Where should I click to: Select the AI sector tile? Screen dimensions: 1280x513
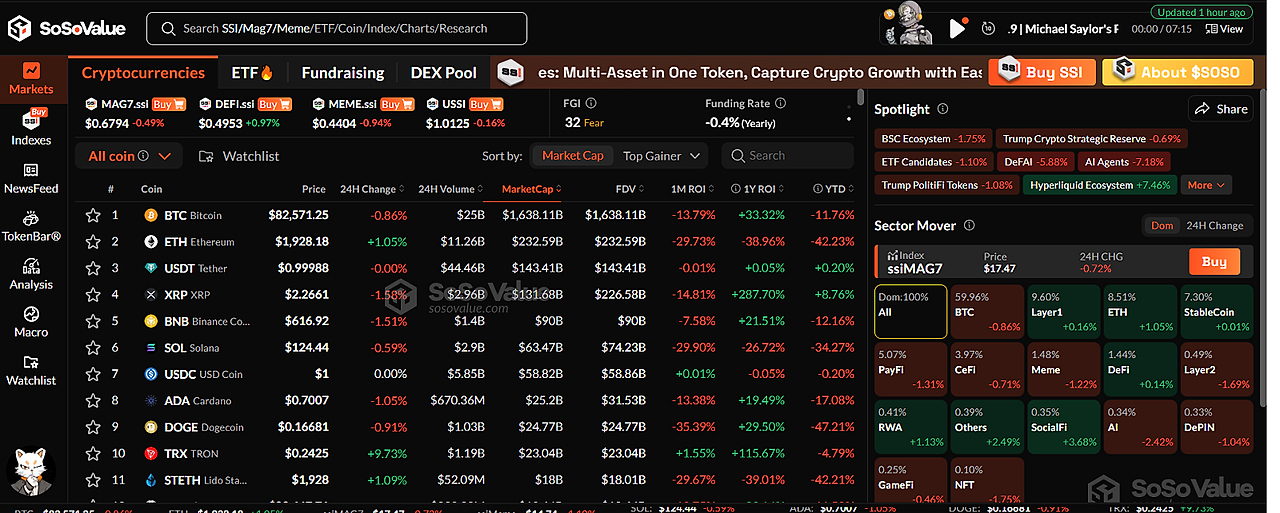(x=1140, y=427)
